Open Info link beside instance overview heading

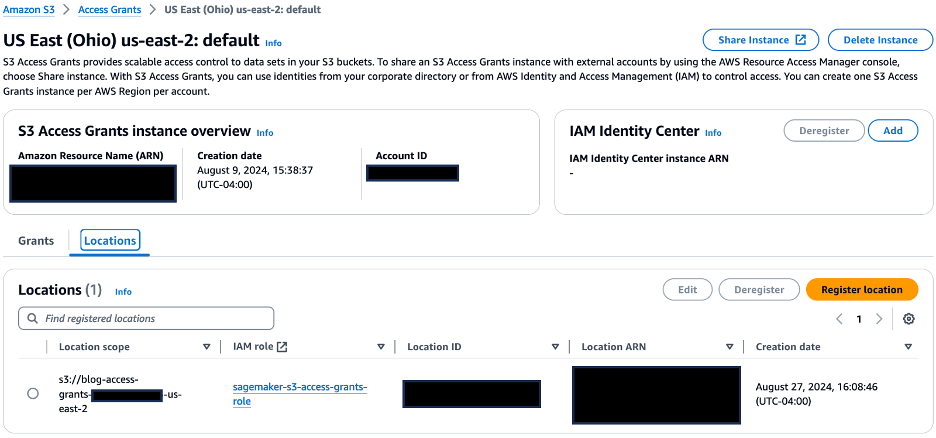[x=264, y=132]
